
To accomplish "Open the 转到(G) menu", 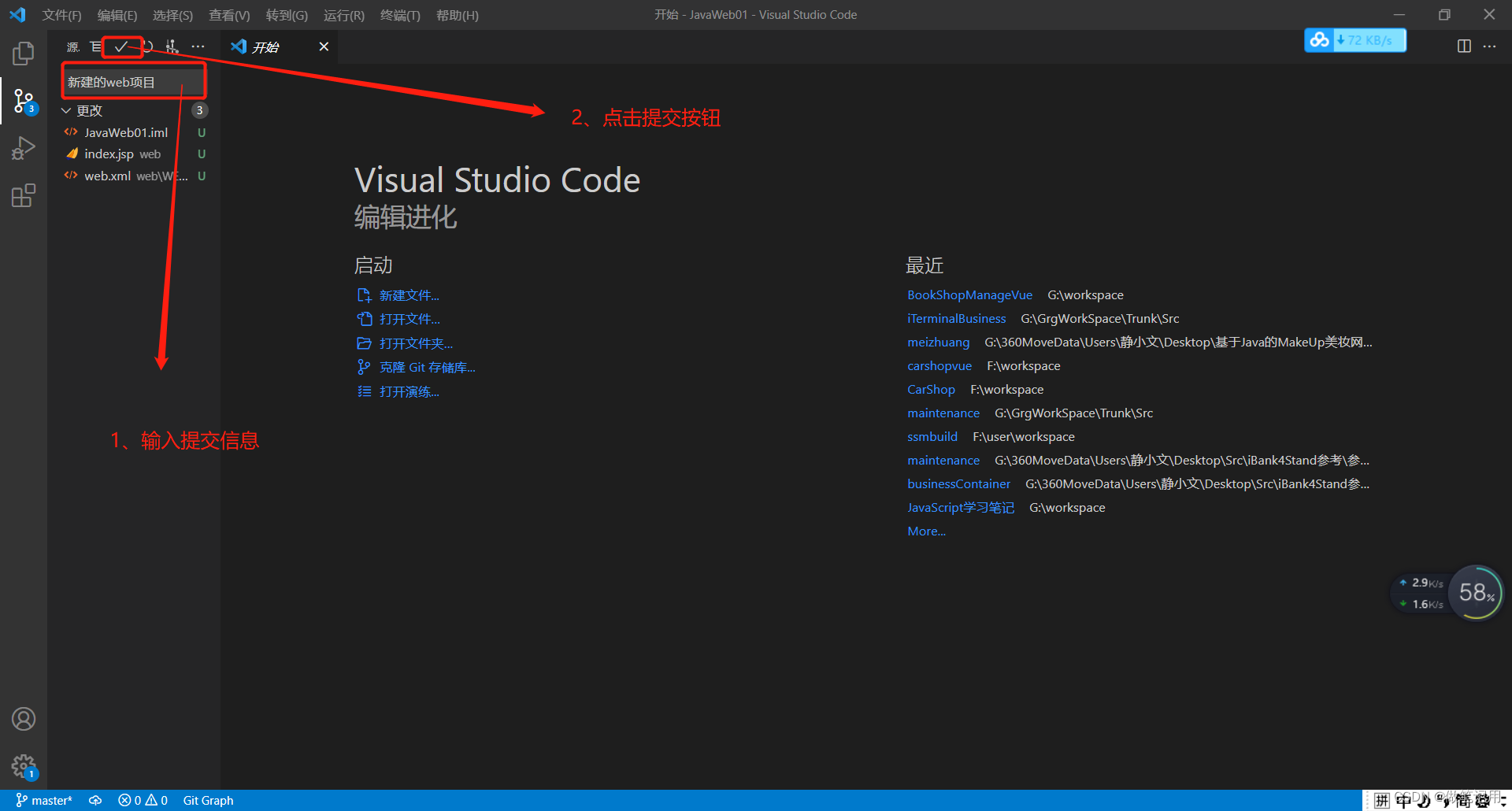I will pyautogui.click(x=287, y=15).
